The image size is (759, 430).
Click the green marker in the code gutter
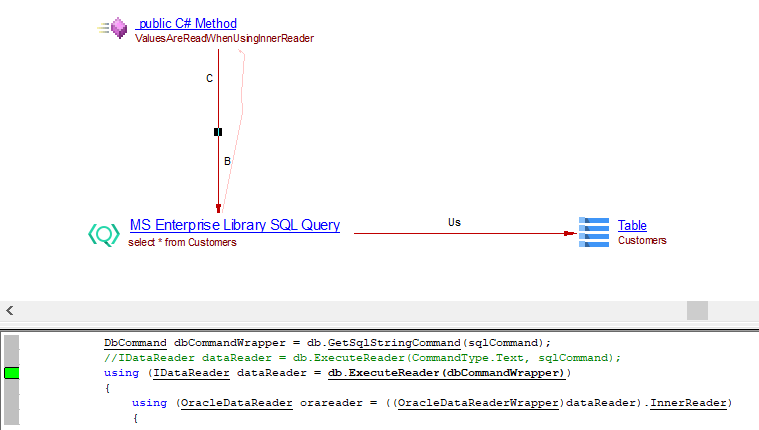11,373
